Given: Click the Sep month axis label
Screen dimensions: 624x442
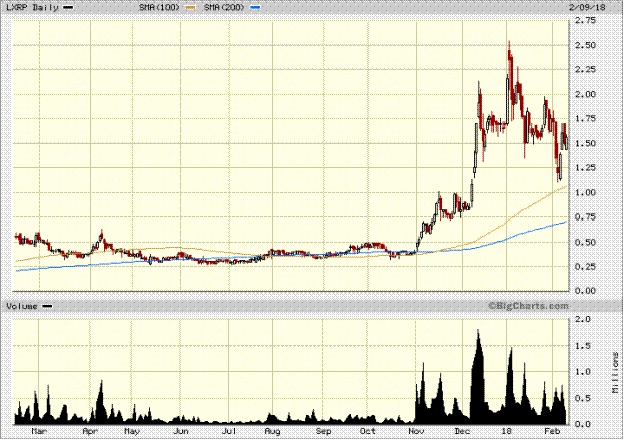Looking at the screenshot, I should [x=324, y=431].
